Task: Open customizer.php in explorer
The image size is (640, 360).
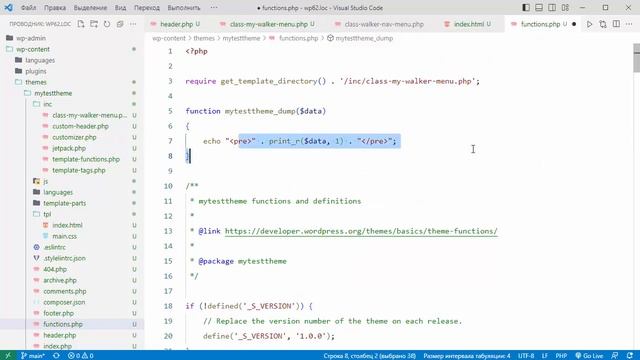Action: click(74, 137)
